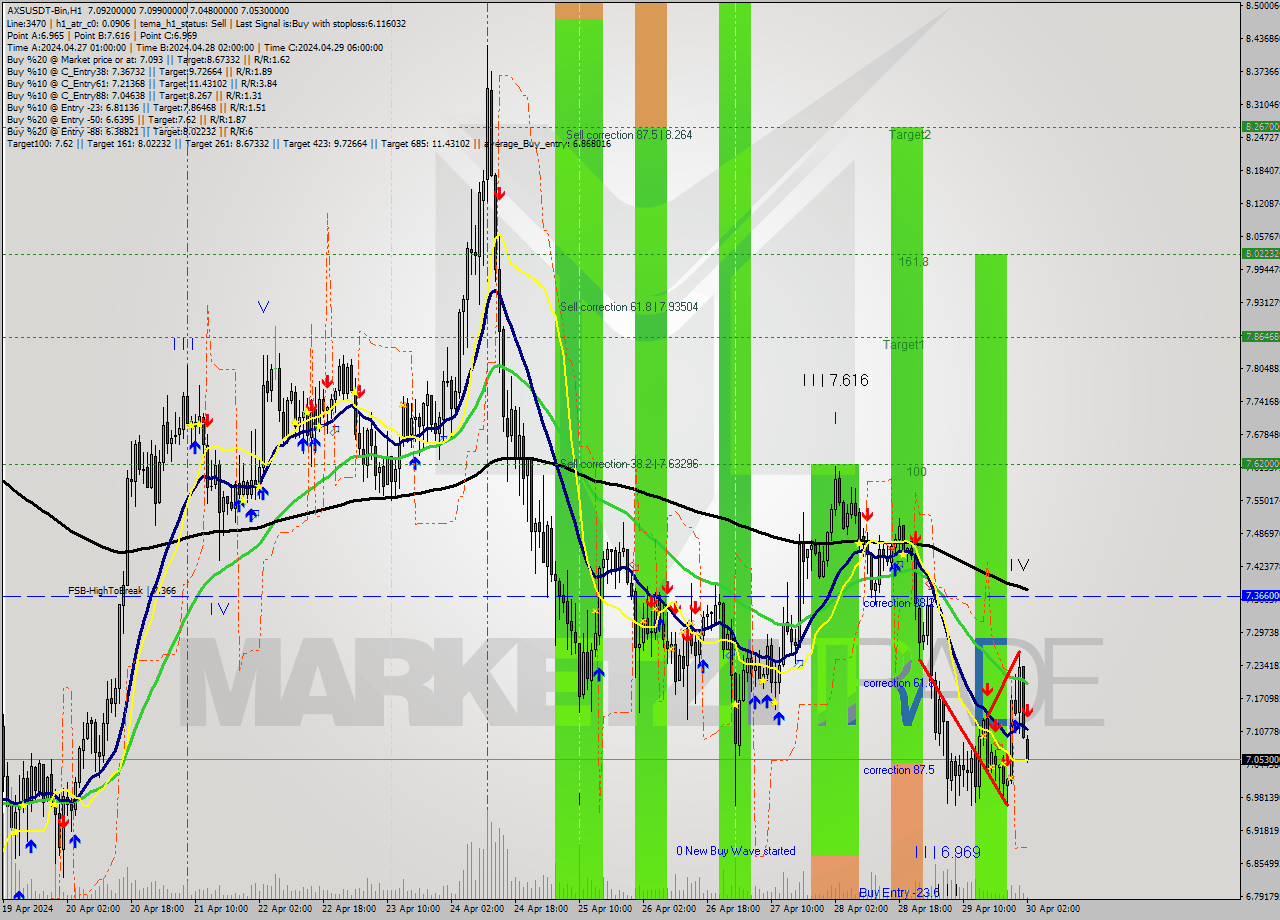Click the '19 Apr 2024' time axis label
The width and height of the screenshot is (1280, 920).
[29, 910]
